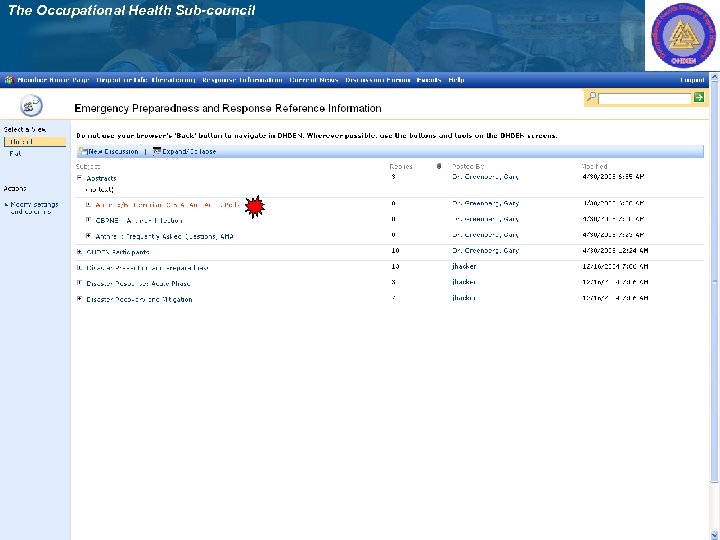Open Current News menu
720x540 pixels.
click(x=314, y=80)
